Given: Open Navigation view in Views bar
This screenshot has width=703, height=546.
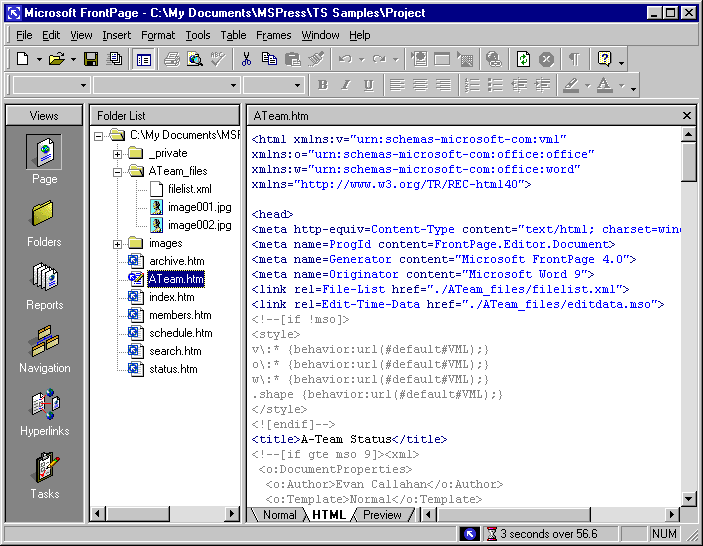Looking at the screenshot, I should coord(44,350).
